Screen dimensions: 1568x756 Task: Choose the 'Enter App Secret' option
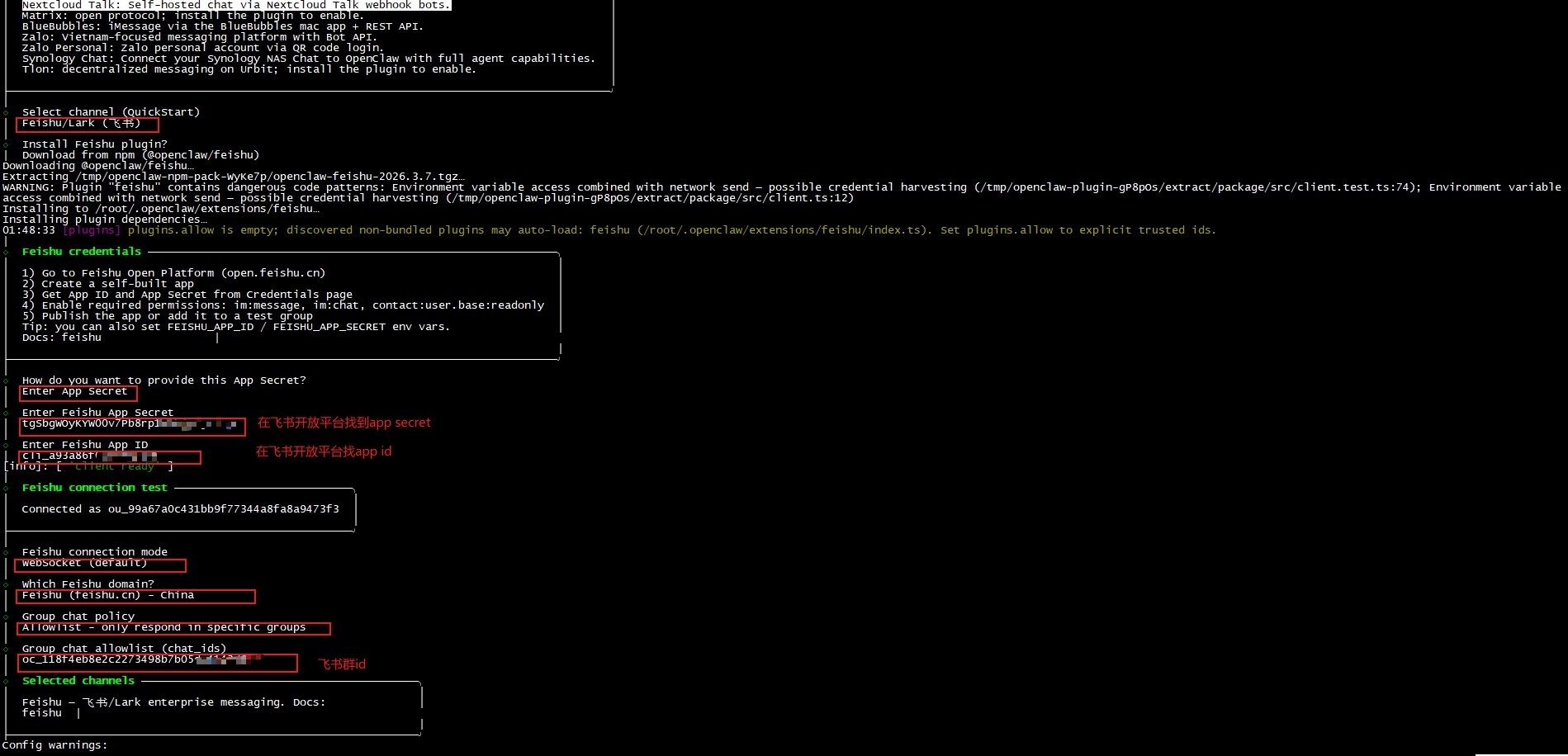[74, 392]
